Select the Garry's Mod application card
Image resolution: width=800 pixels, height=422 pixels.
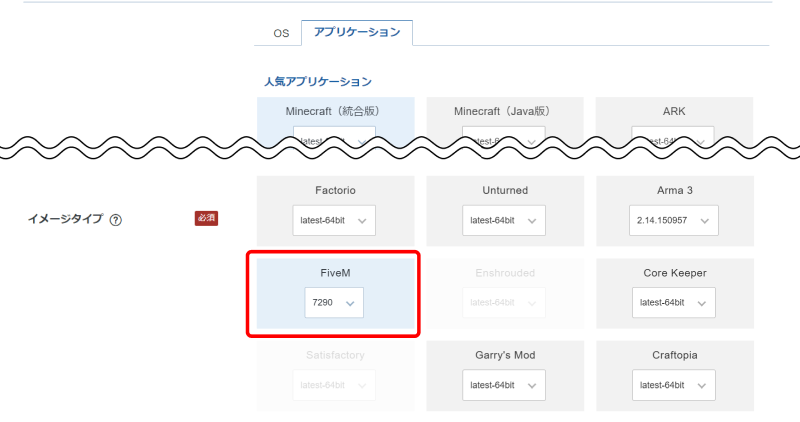click(x=505, y=376)
